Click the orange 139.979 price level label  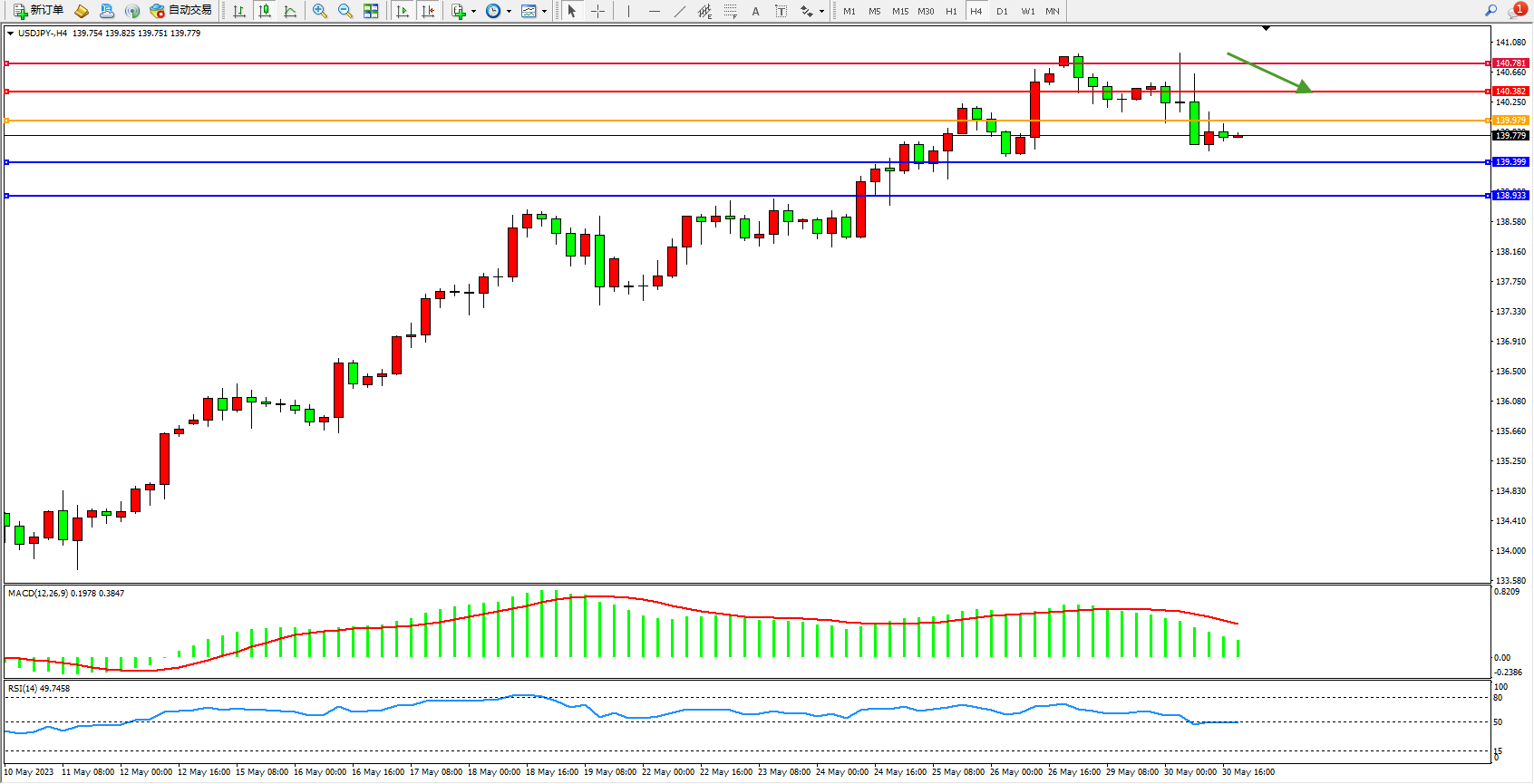coord(1510,121)
